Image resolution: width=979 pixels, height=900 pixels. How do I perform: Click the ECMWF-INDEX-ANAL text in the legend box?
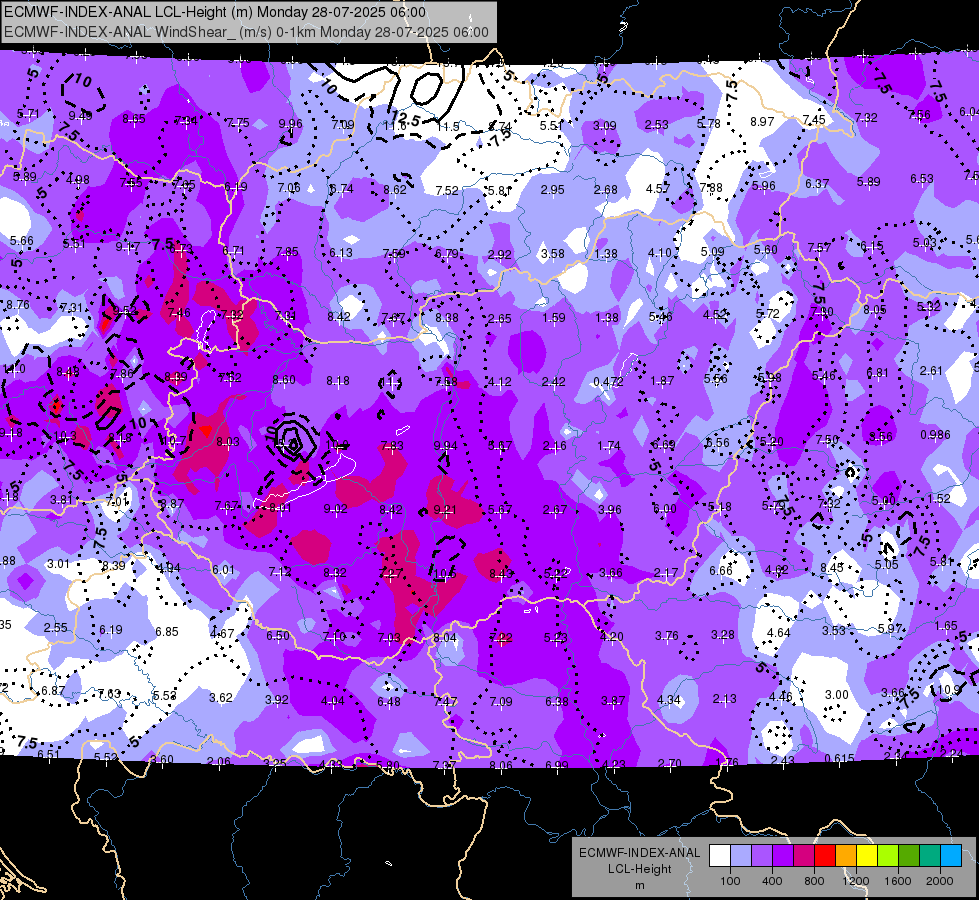[639, 853]
